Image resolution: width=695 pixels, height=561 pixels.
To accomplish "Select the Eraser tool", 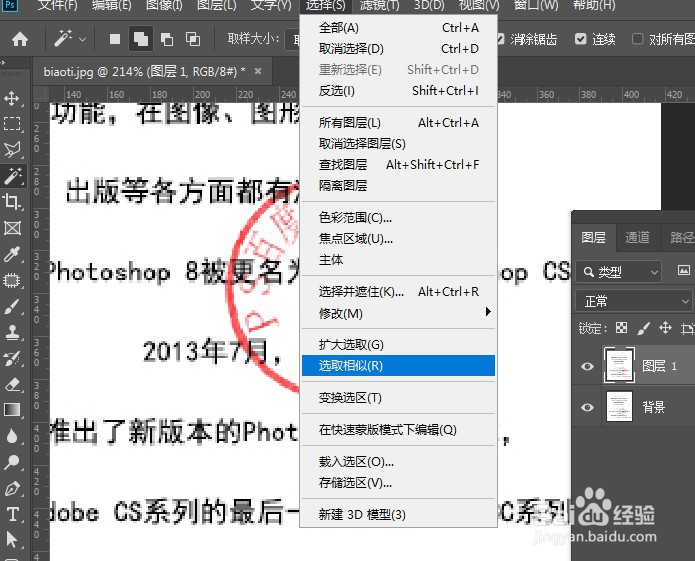I will tap(12, 384).
